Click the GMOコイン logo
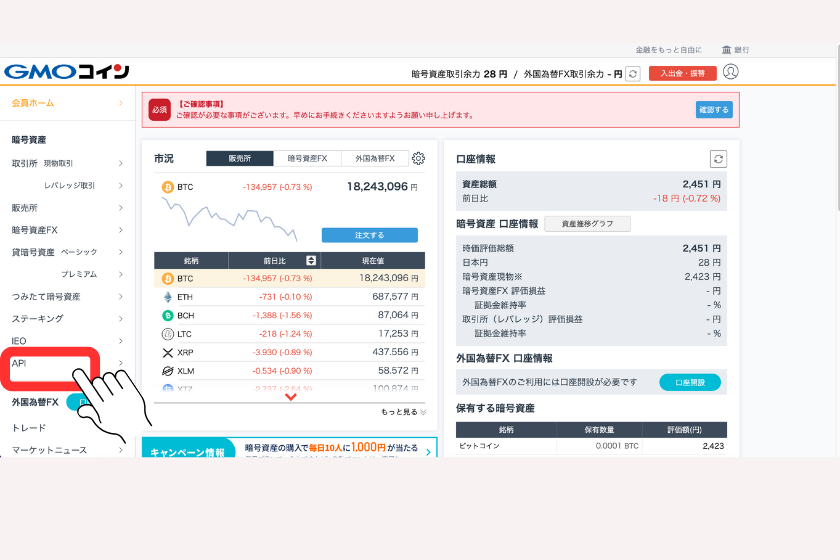 [67, 72]
